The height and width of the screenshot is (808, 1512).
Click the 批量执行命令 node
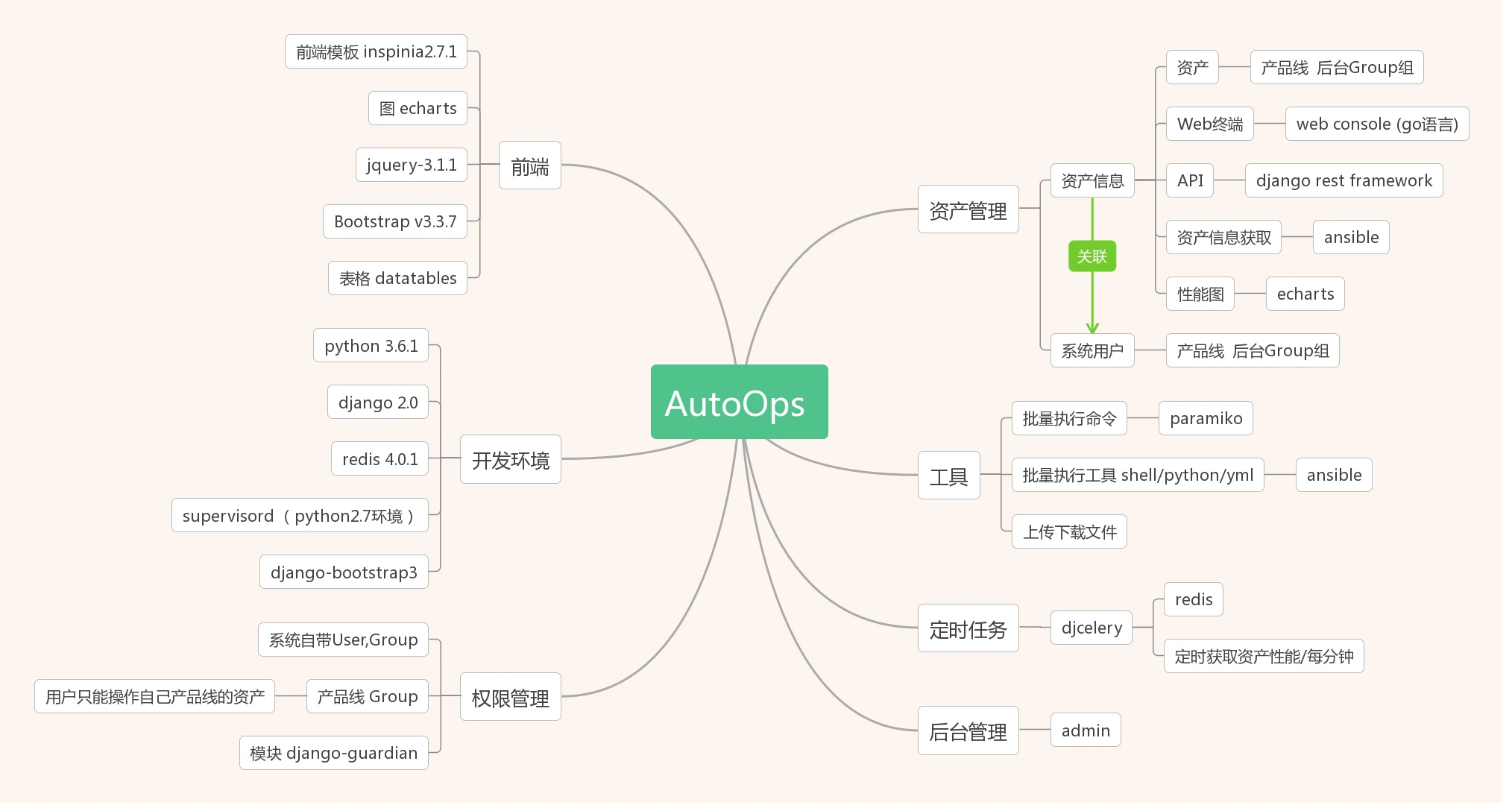coord(1069,418)
